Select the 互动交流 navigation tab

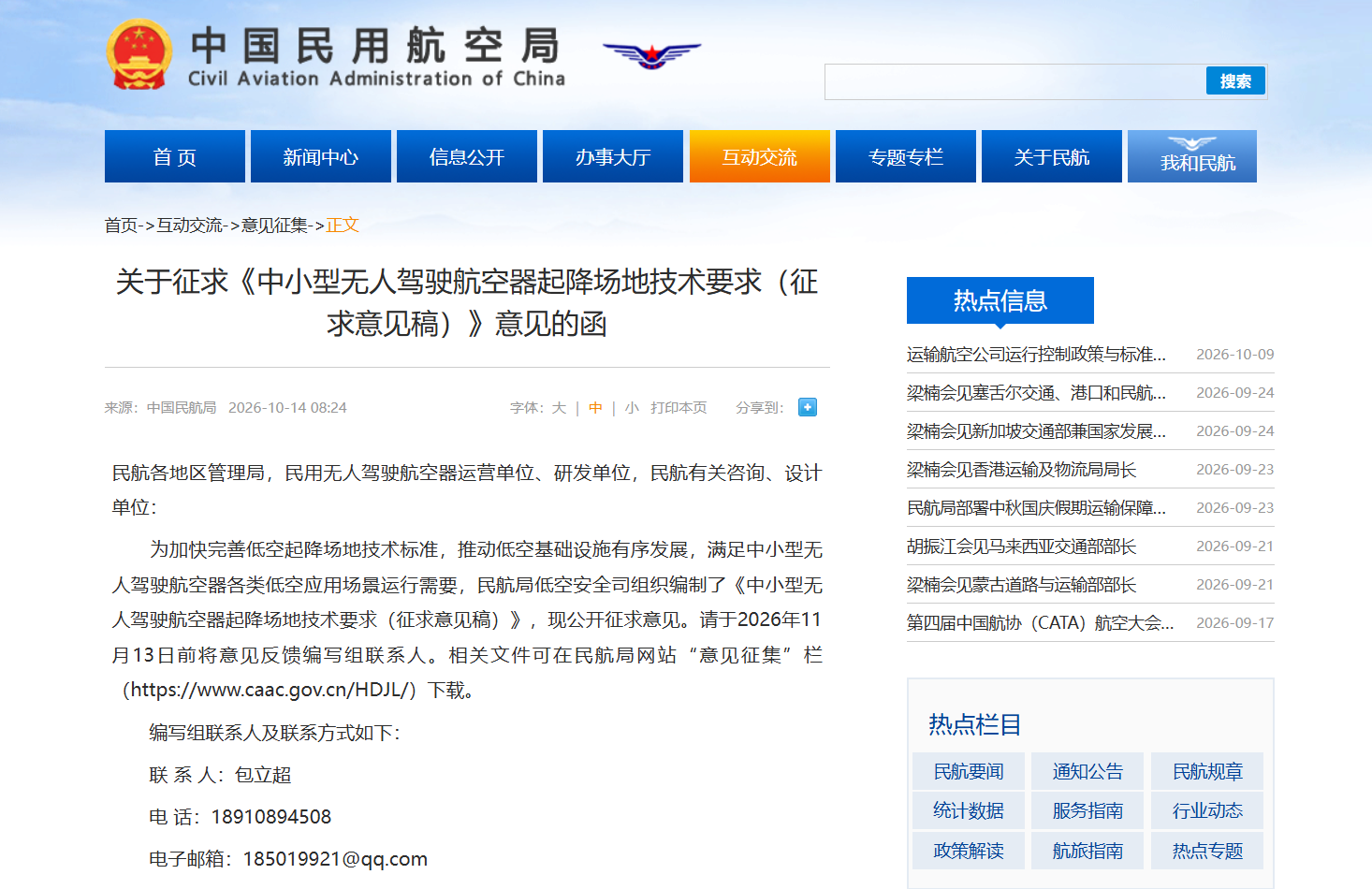tap(760, 156)
